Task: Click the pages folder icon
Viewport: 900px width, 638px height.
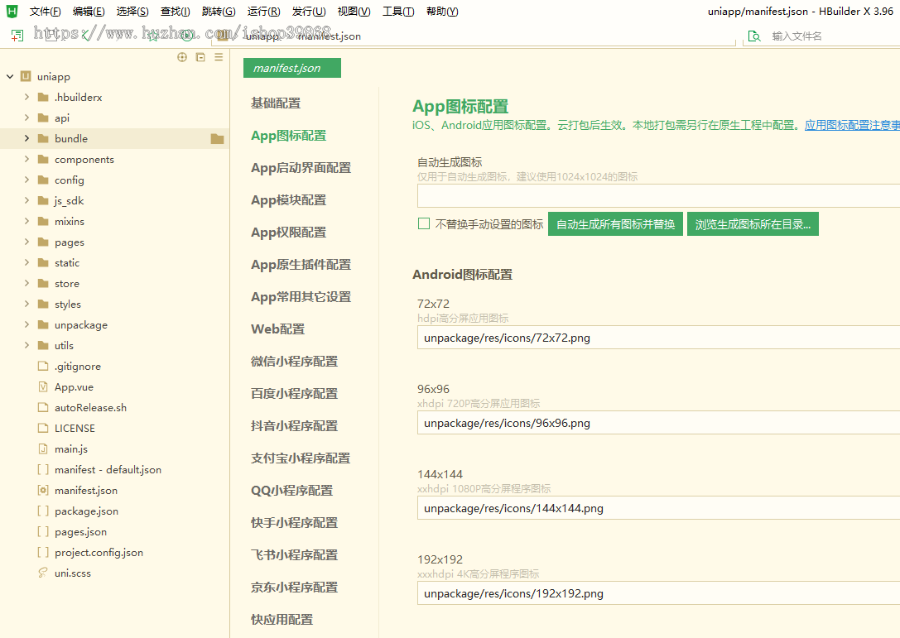Action: (x=43, y=242)
